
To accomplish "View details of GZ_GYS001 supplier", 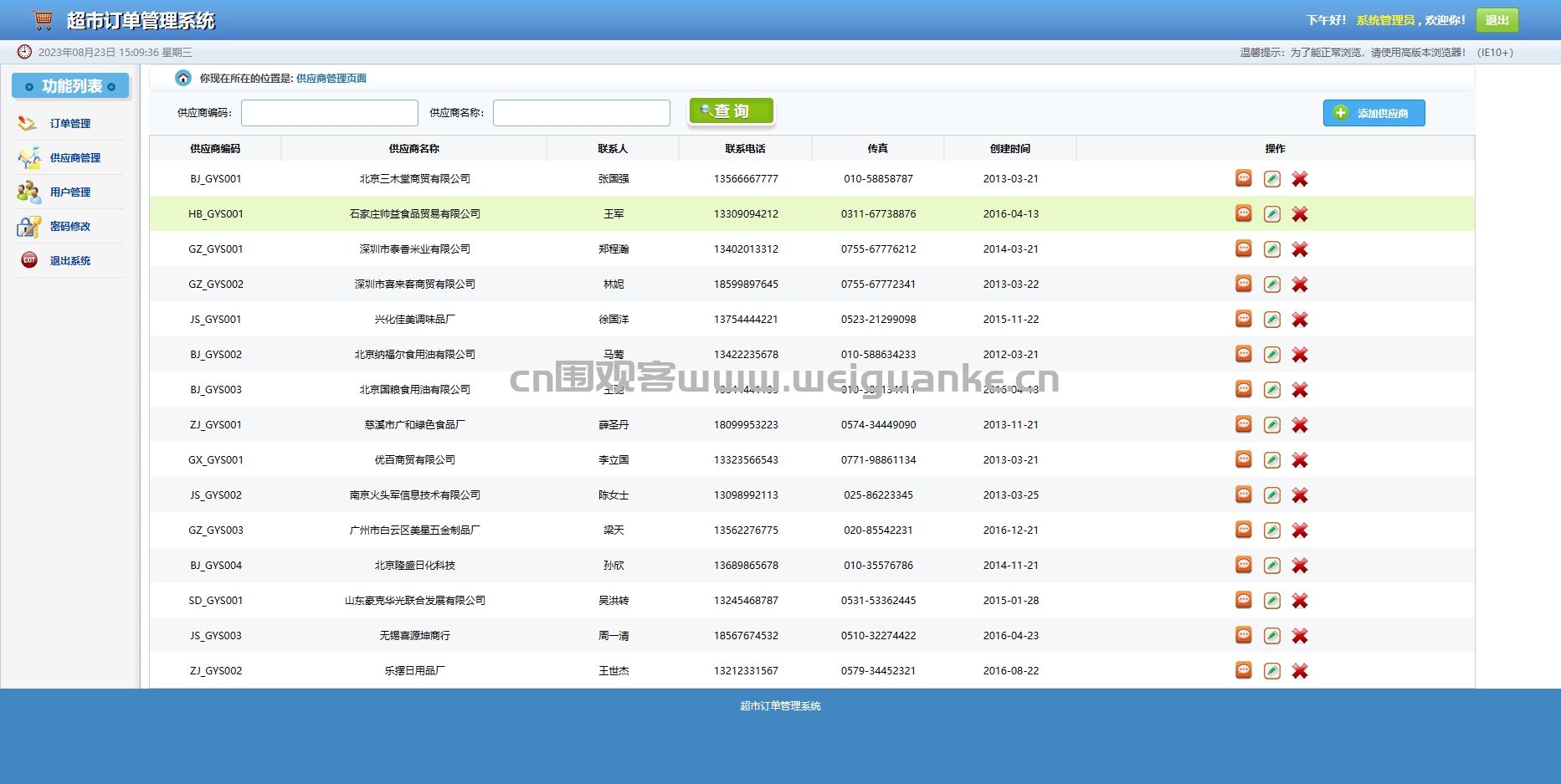I will (x=1244, y=249).
